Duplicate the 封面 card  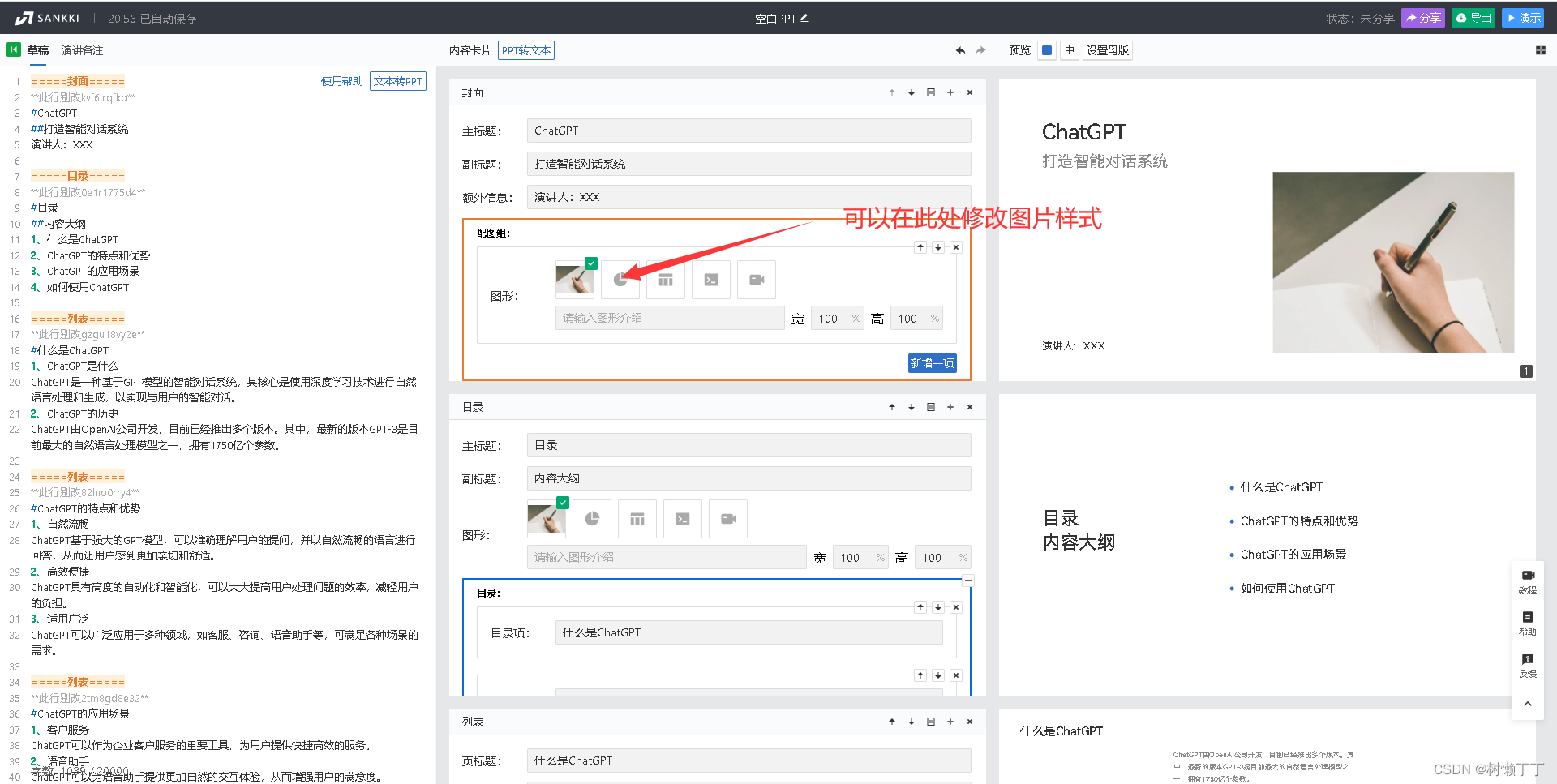coord(931,92)
